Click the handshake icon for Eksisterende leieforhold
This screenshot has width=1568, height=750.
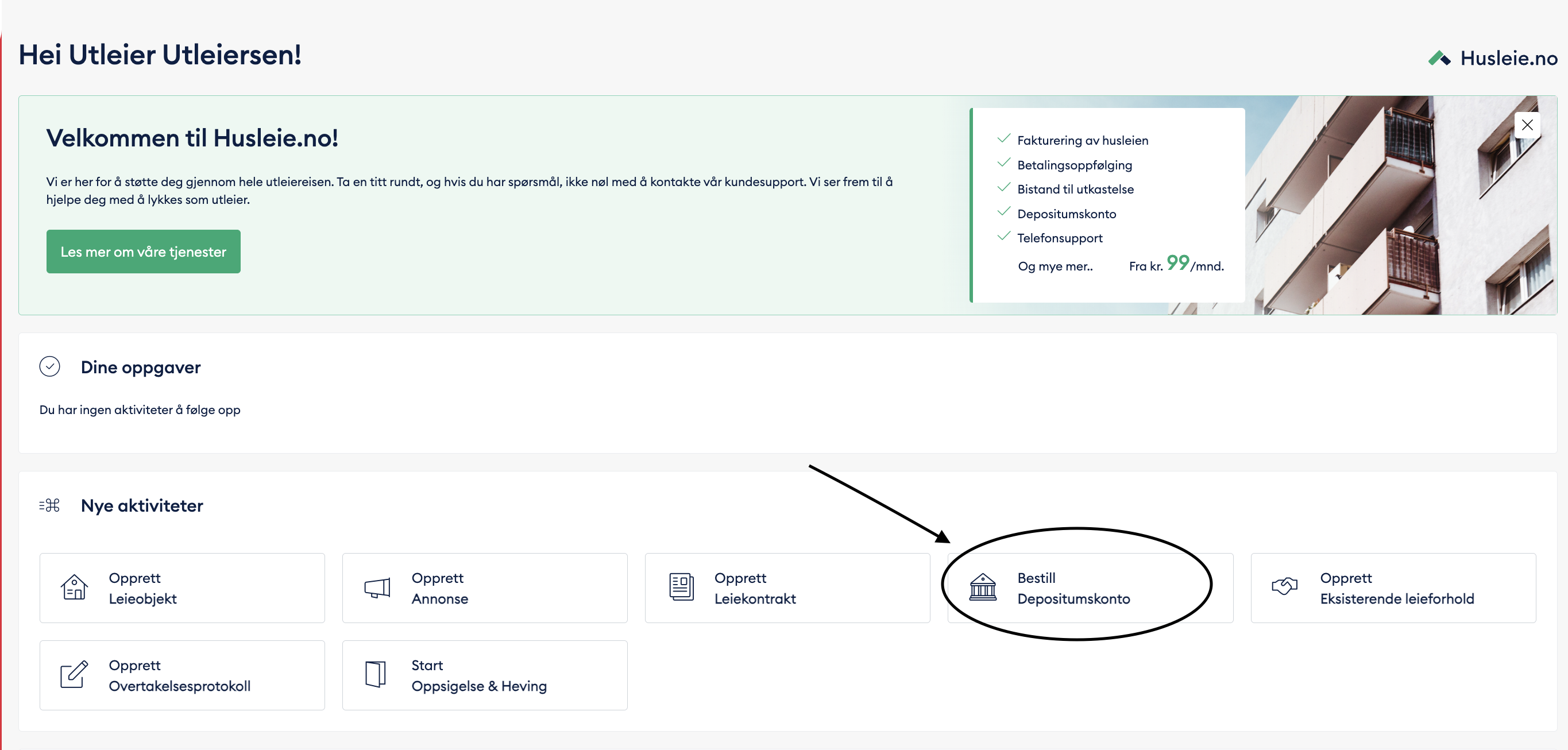[1284, 586]
